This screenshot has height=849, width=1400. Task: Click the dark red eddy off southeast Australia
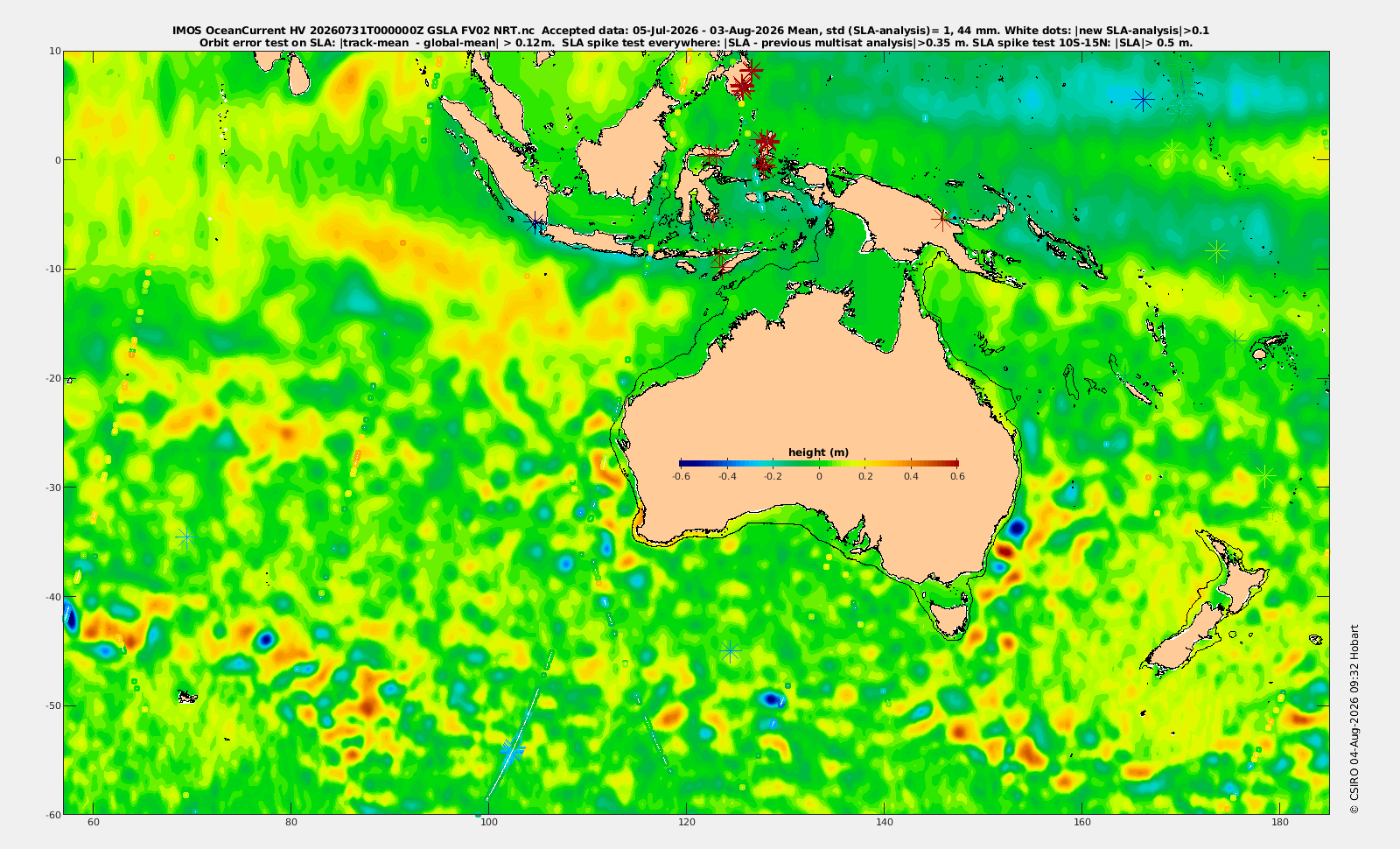[1005, 551]
